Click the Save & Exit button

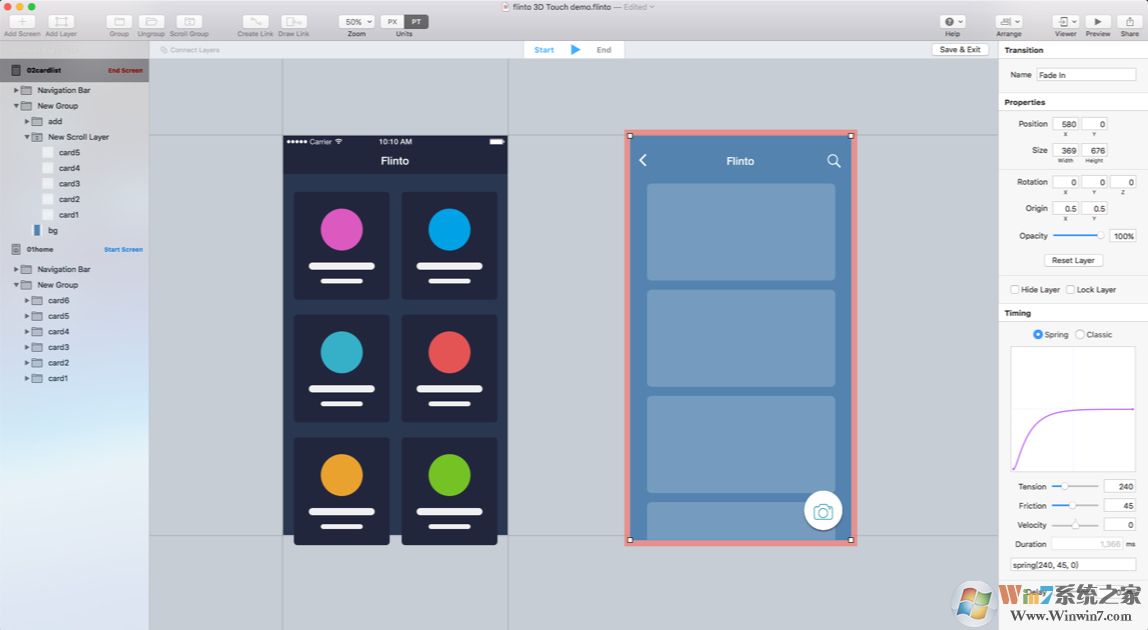(x=960, y=50)
